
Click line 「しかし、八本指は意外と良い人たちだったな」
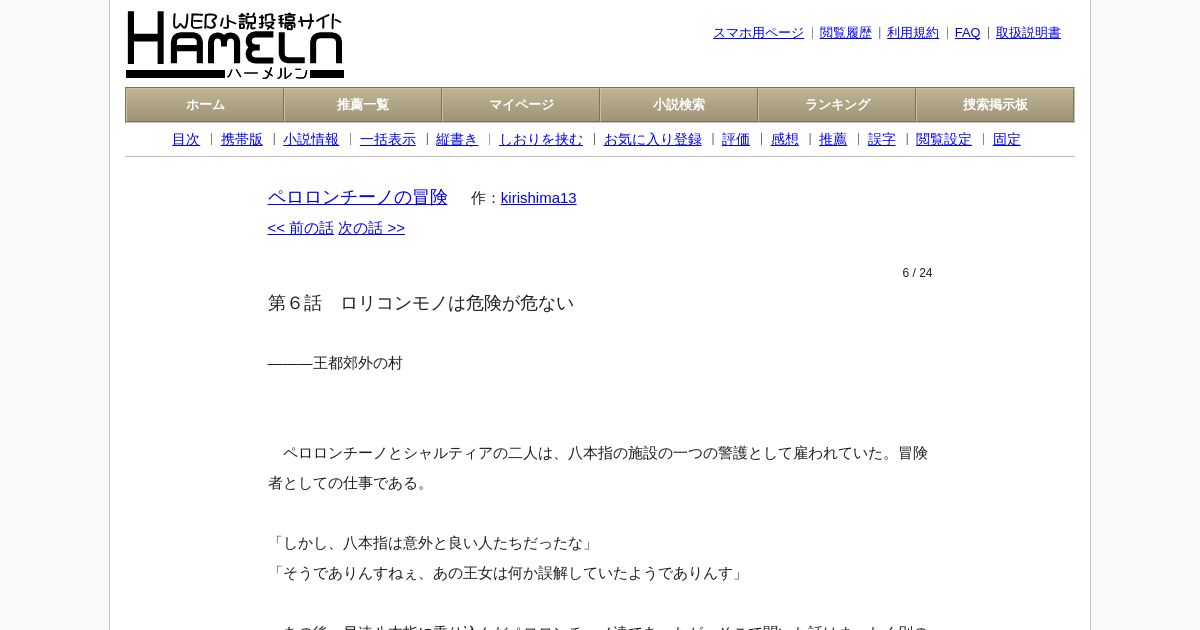point(433,543)
